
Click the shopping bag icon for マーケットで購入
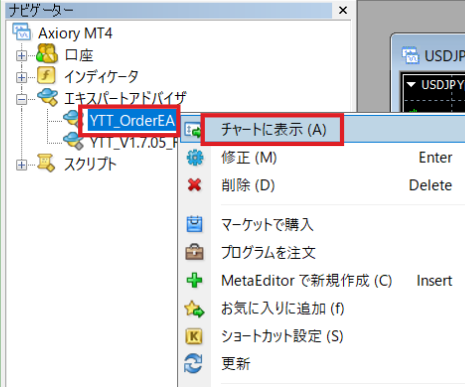tap(194, 224)
